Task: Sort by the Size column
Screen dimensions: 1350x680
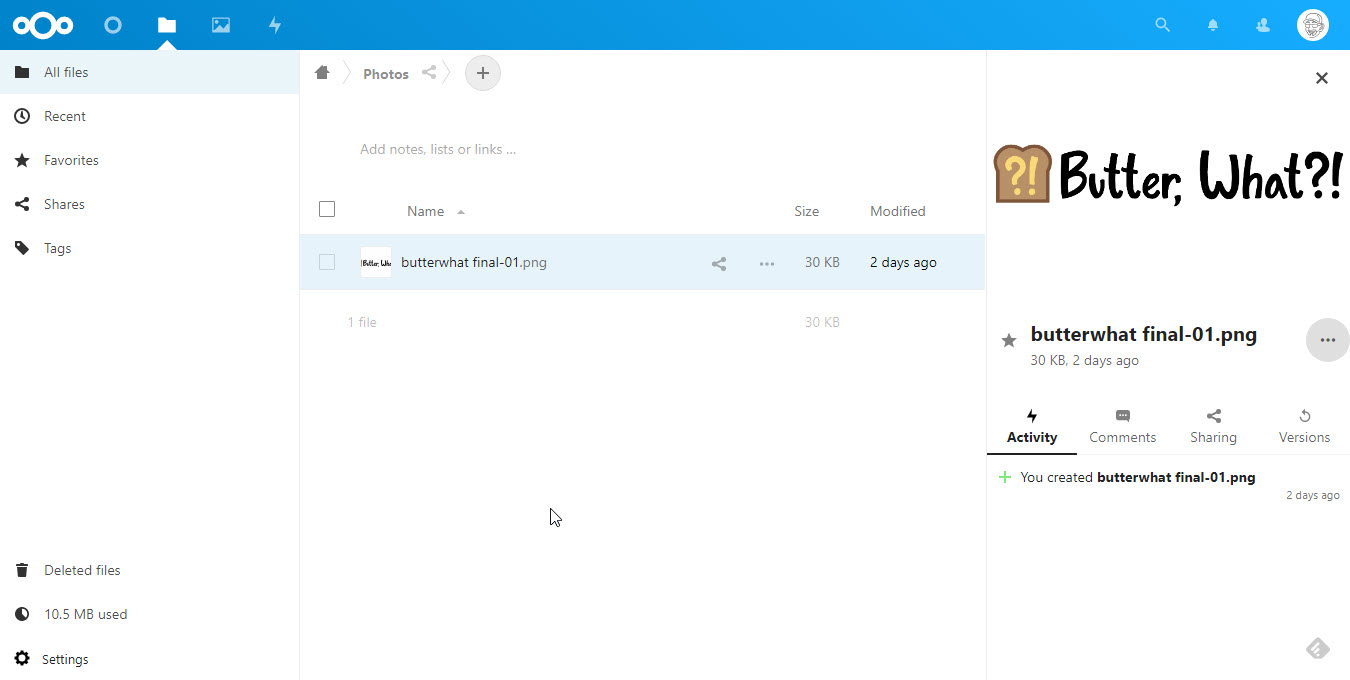Action: [807, 211]
